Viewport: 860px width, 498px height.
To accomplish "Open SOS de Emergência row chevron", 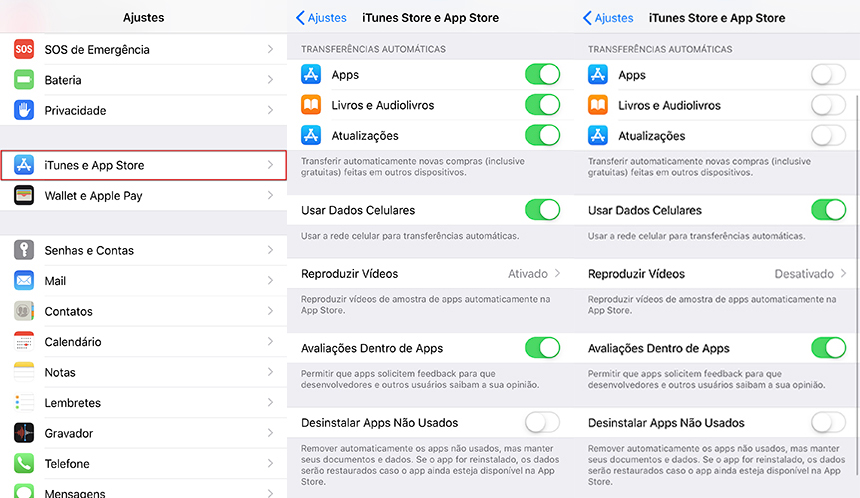I will 270,49.
